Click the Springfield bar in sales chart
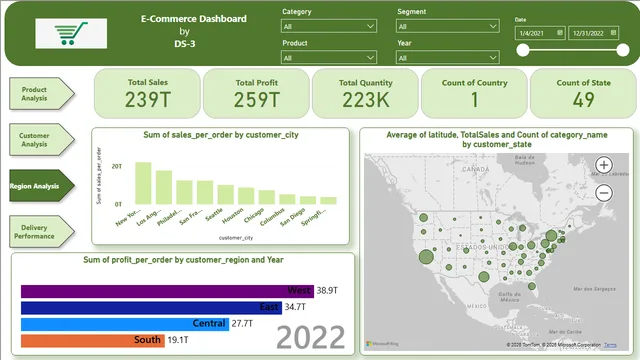 [x=328, y=200]
